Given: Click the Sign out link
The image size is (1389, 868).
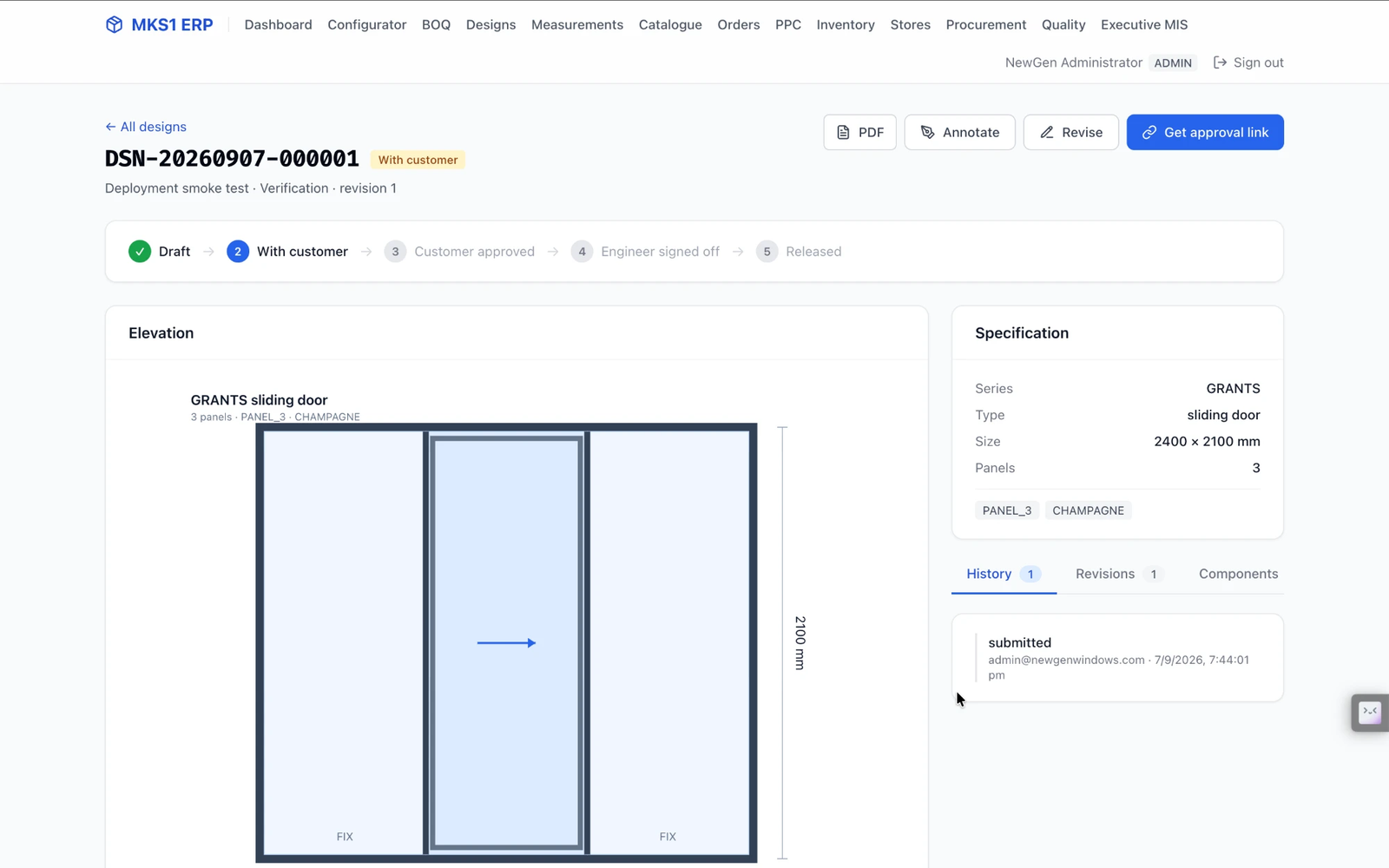Looking at the screenshot, I should pyautogui.click(x=1248, y=62).
